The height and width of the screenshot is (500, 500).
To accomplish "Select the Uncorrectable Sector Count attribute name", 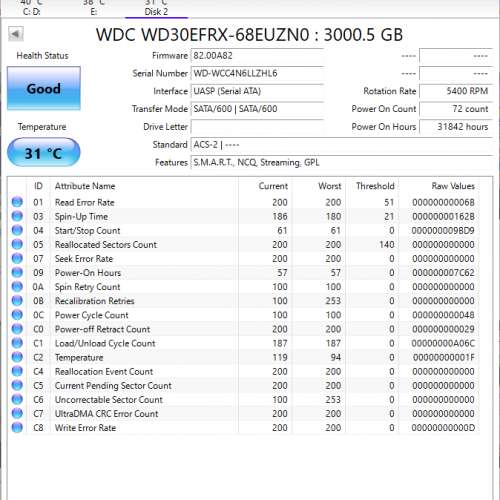I will click(x=109, y=399).
